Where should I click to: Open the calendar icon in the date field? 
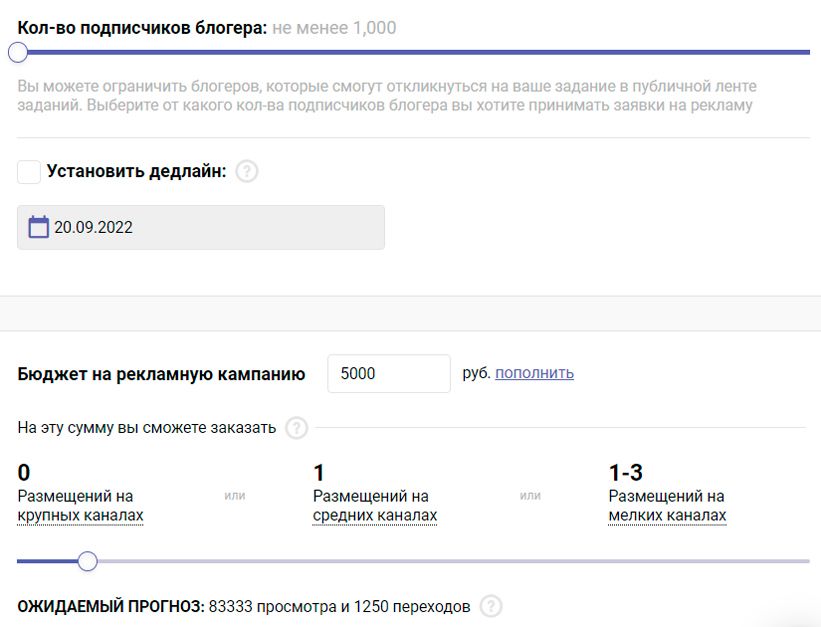click(x=38, y=227)
